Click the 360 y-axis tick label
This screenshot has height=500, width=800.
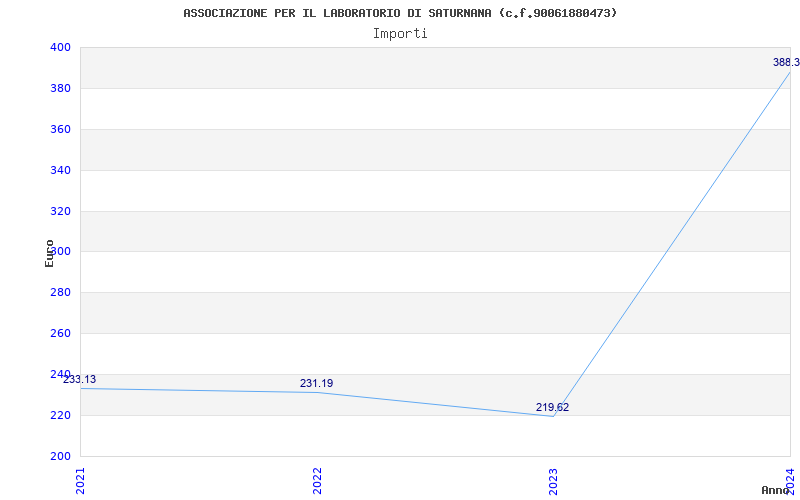[x=60, y=129]
